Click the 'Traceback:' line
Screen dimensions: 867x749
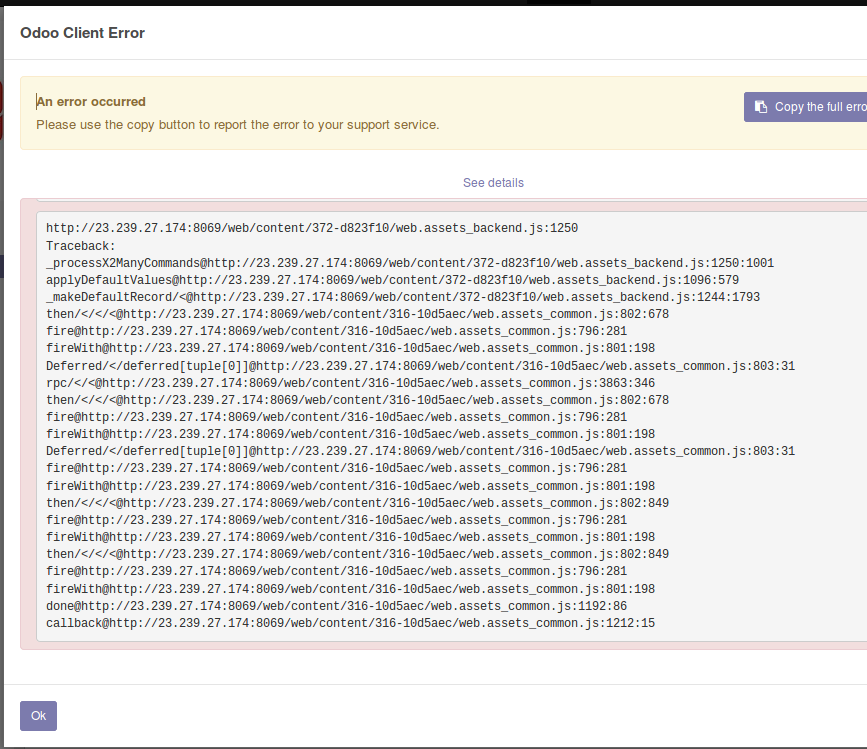(81, 246)
